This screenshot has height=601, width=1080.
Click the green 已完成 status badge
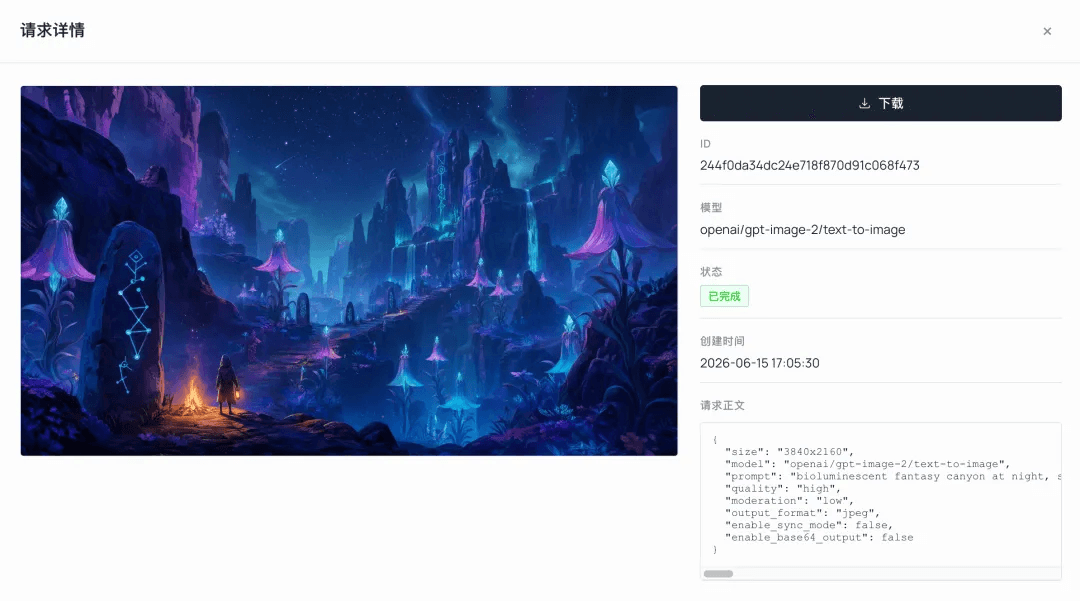pos(724,296)
